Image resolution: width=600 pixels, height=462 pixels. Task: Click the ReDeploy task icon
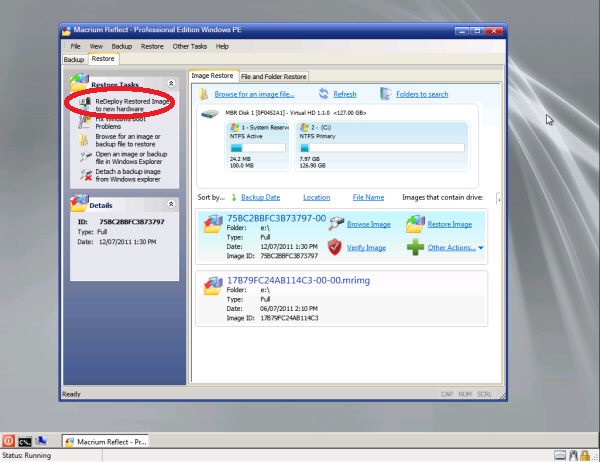click(85, 103)
